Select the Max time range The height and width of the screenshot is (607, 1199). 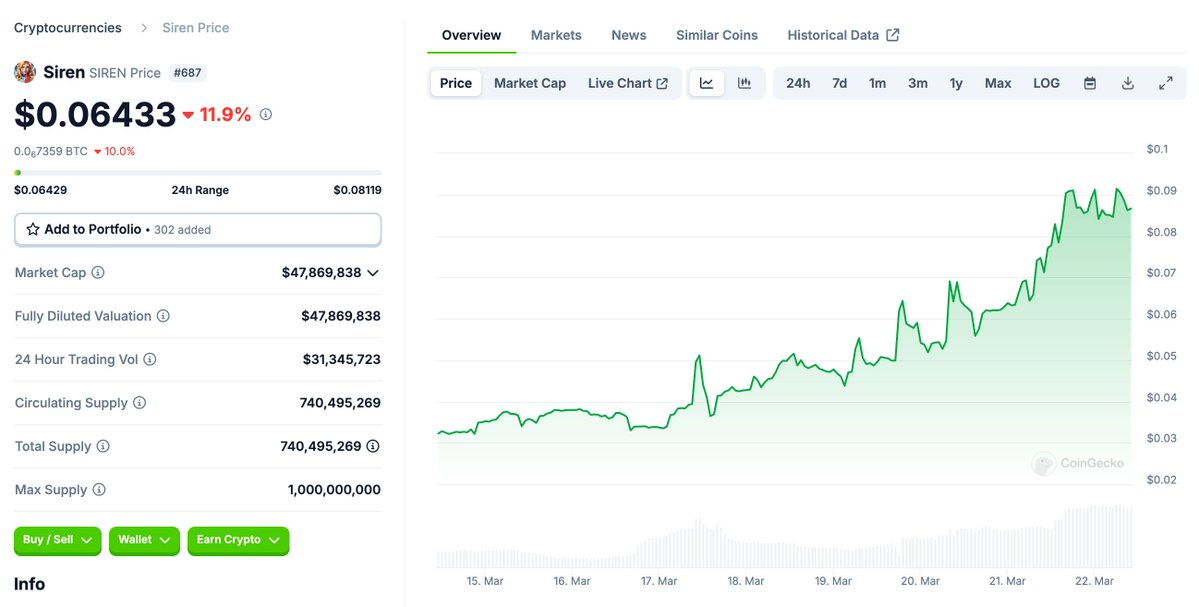coord(998,83)
